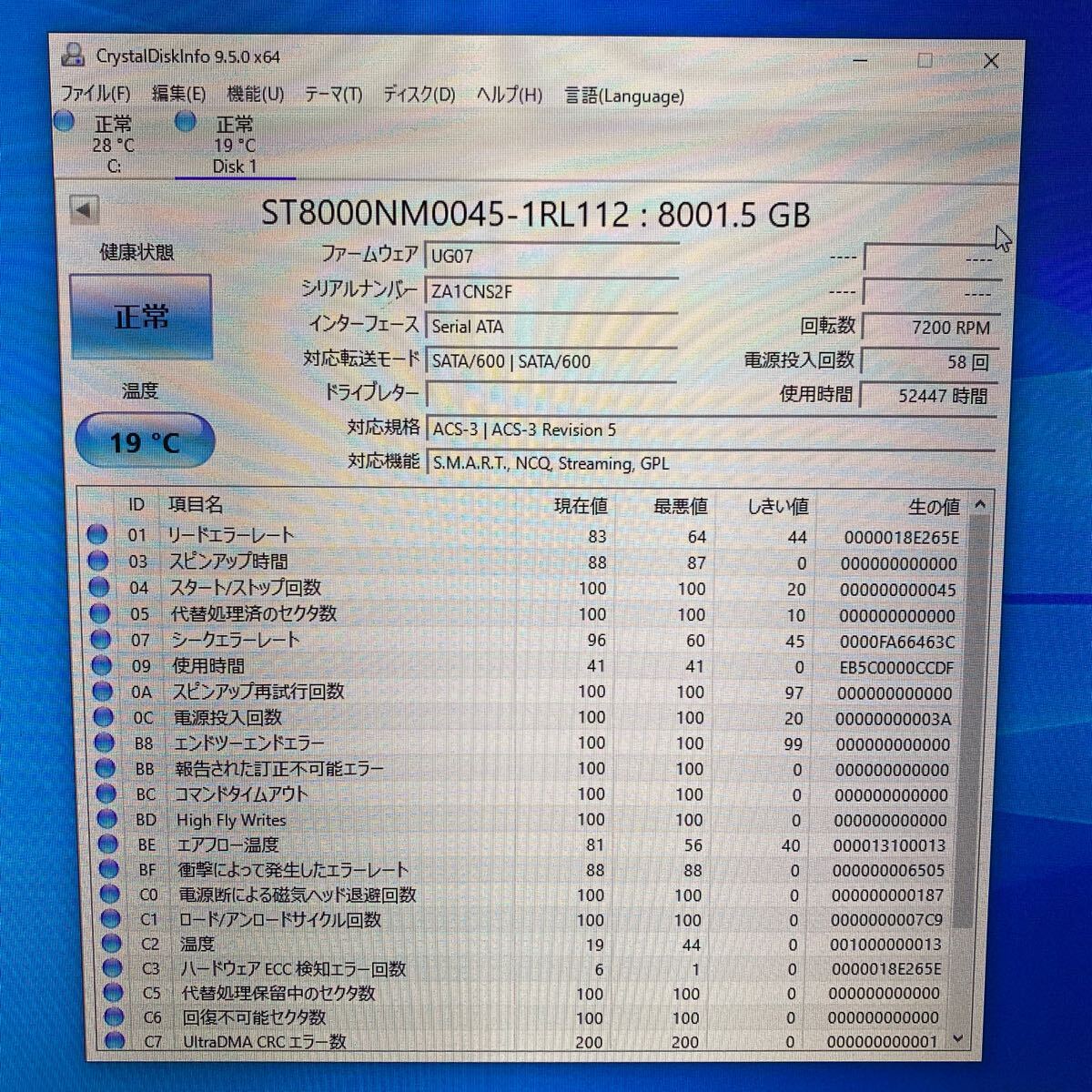The width and height of the screenshot is (1092, 1092).
Task: Click the status dot for ロード/アンロードサイクル回数 row
Action: pyautogui.click(x=110, y=919)
